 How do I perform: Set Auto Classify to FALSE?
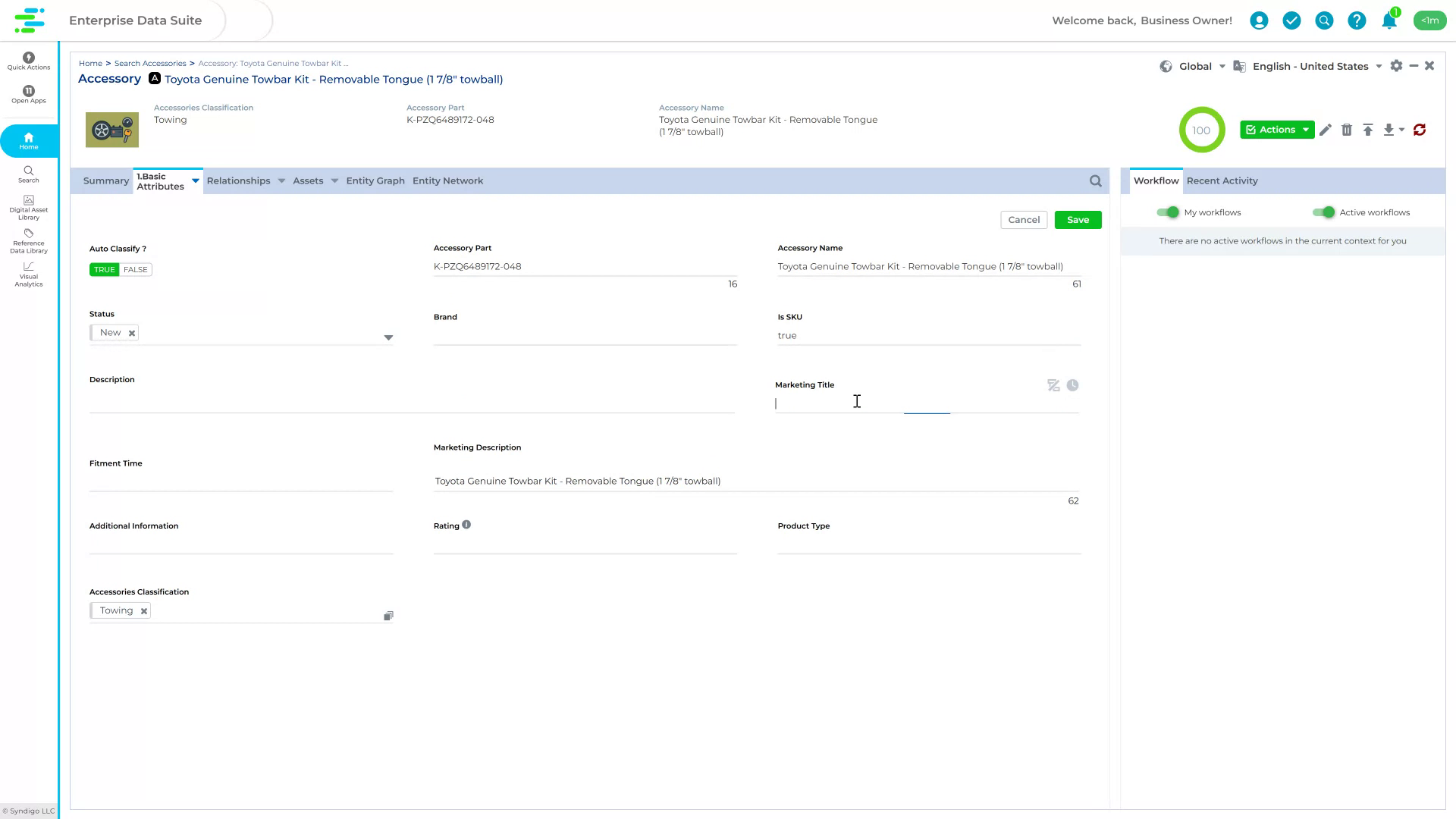point(135,269)
